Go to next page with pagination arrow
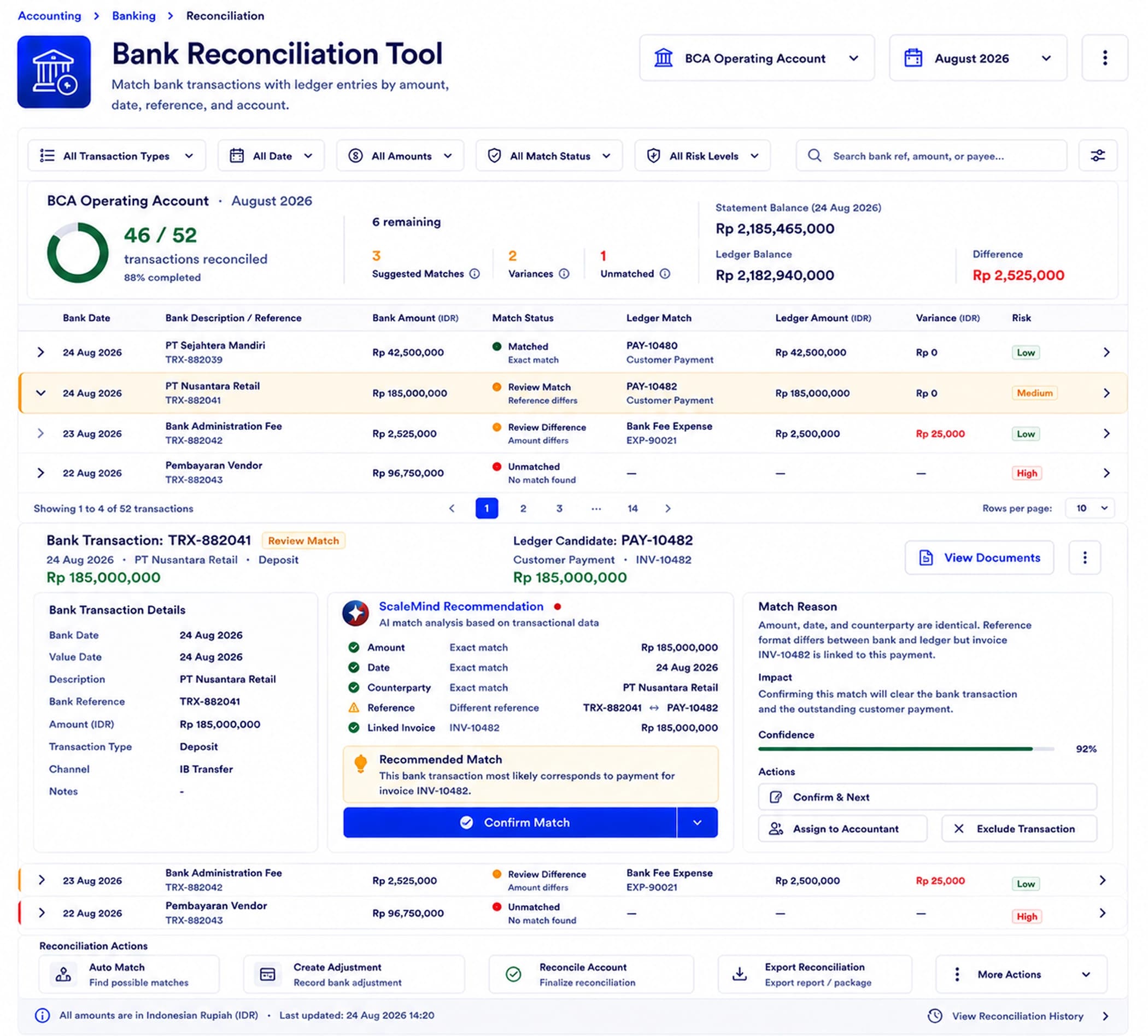 pos(667,508)
